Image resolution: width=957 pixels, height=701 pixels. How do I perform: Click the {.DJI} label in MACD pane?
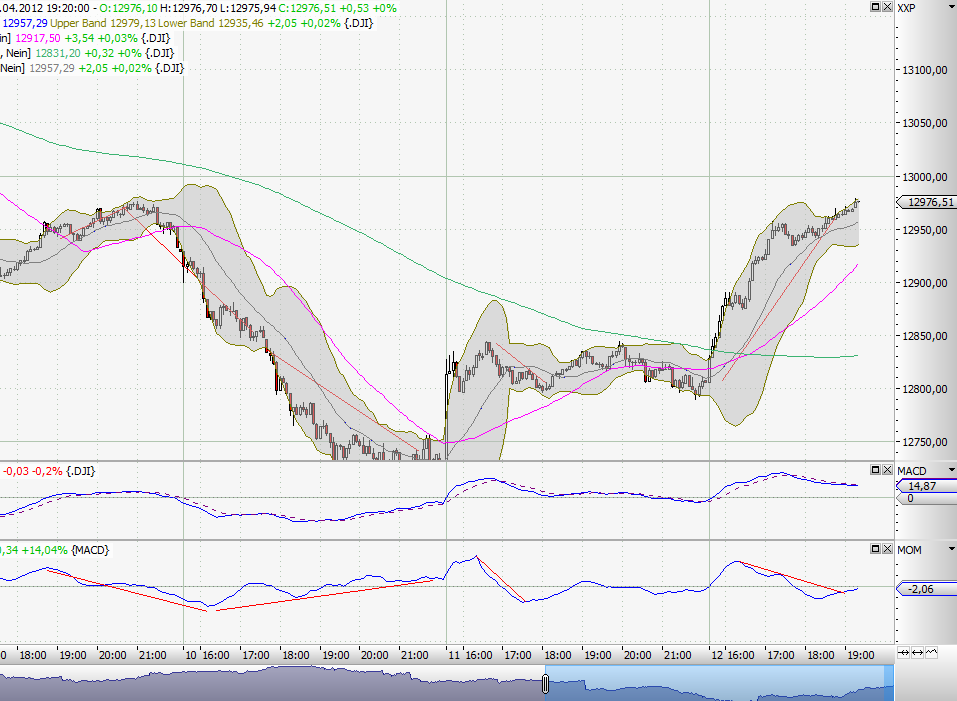(81, 471)
